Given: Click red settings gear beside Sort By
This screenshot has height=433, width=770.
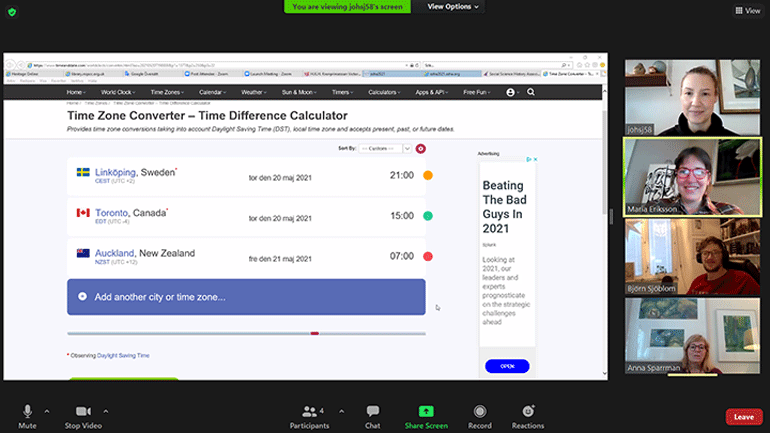Looking at the screenshot, I should (420, 149).
